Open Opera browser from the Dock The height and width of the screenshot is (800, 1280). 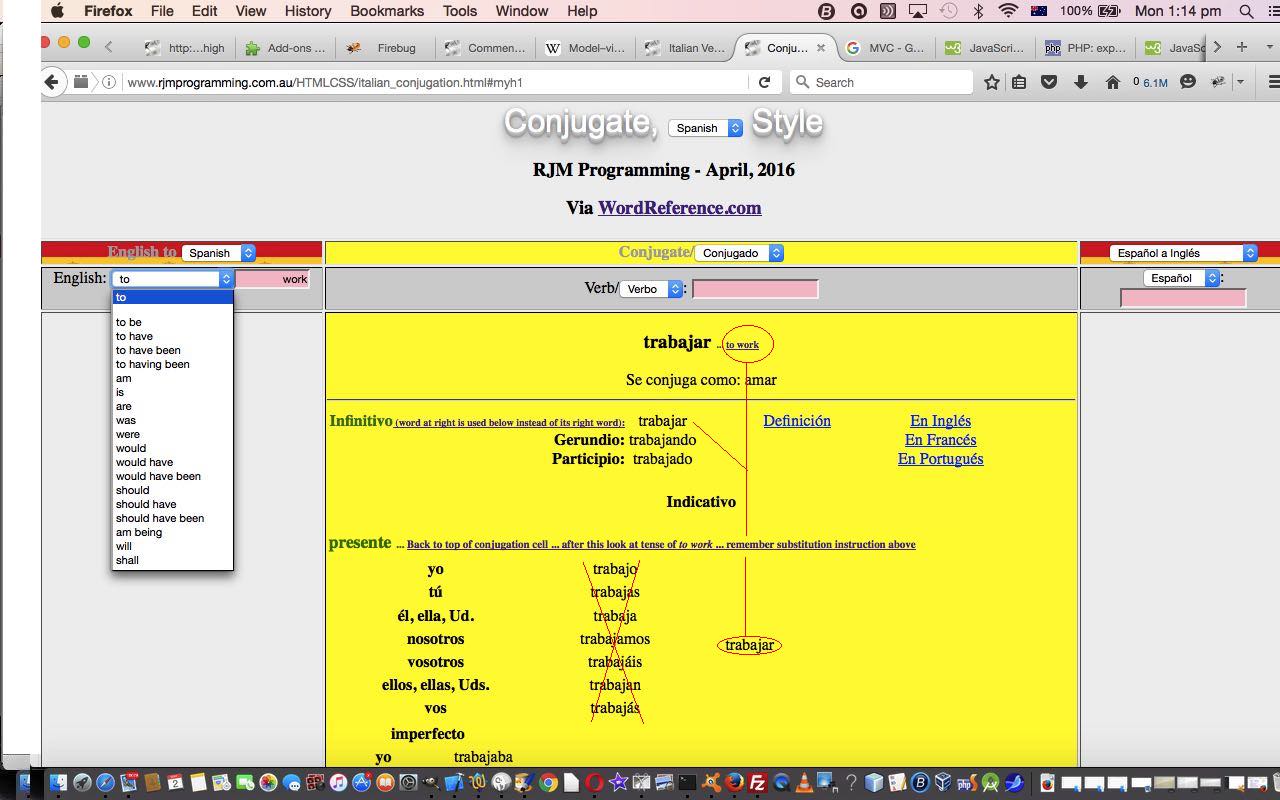(x=594, y=783)
